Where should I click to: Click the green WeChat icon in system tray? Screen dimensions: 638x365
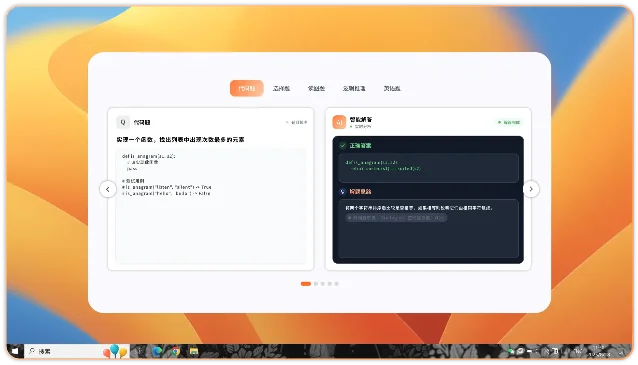(x=511, y=351)
